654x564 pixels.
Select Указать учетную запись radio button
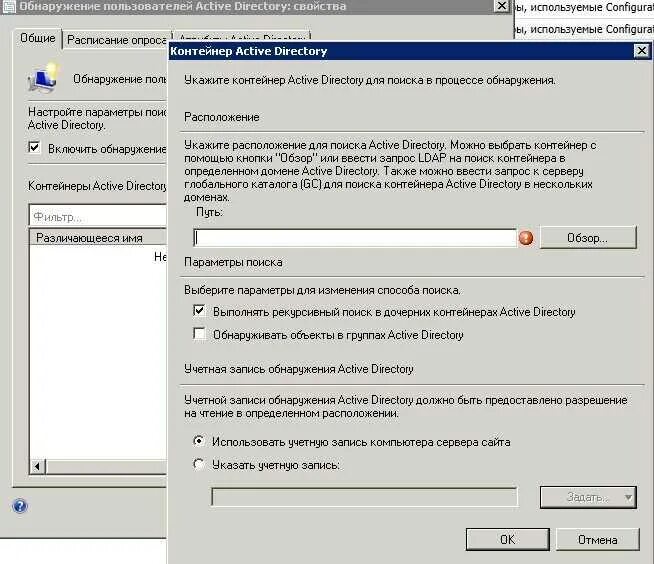(199, 464)
